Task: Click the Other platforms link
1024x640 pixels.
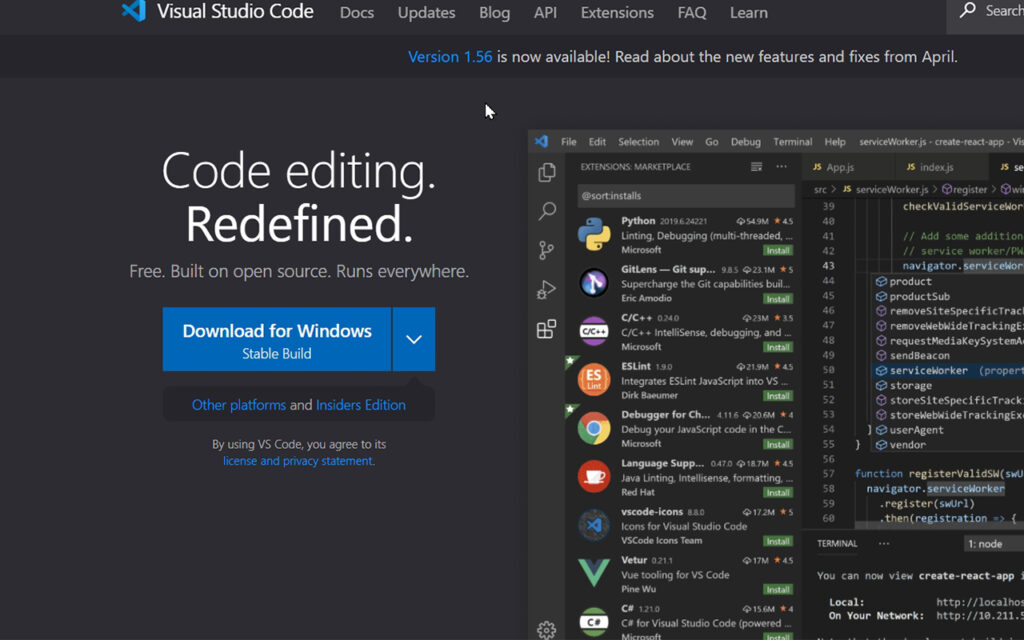Action: pyautogui.click(x=238, y=405)
